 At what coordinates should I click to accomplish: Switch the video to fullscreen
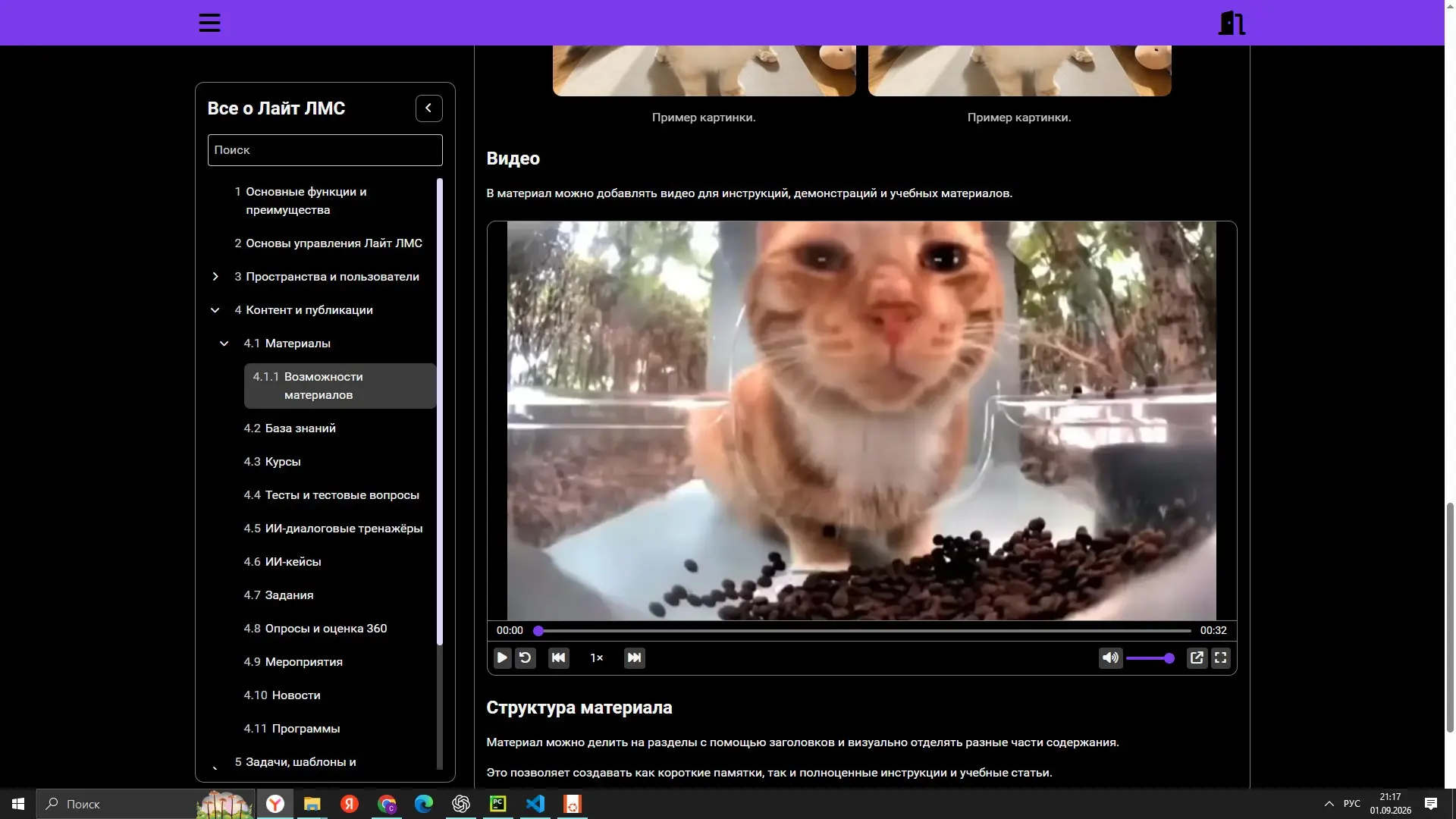click(1220, 657)
